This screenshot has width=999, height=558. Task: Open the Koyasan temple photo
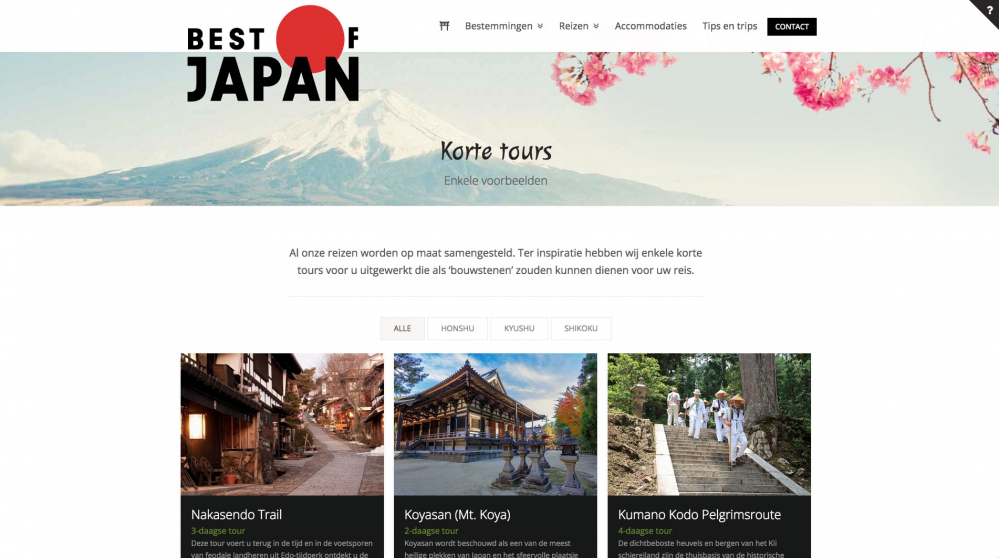click(x=495, y=424)
